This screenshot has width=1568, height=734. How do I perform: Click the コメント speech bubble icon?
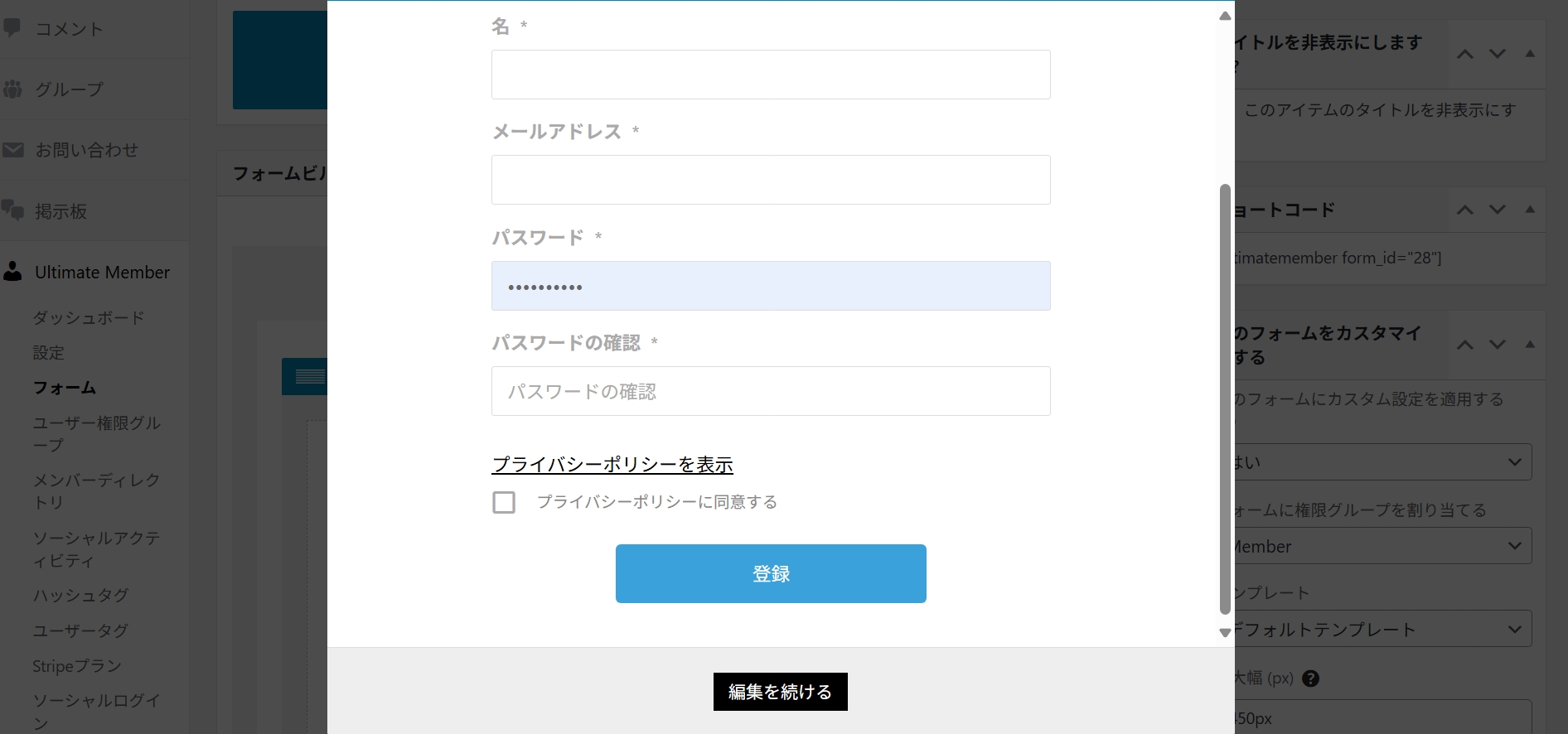(x=12, y=27)
